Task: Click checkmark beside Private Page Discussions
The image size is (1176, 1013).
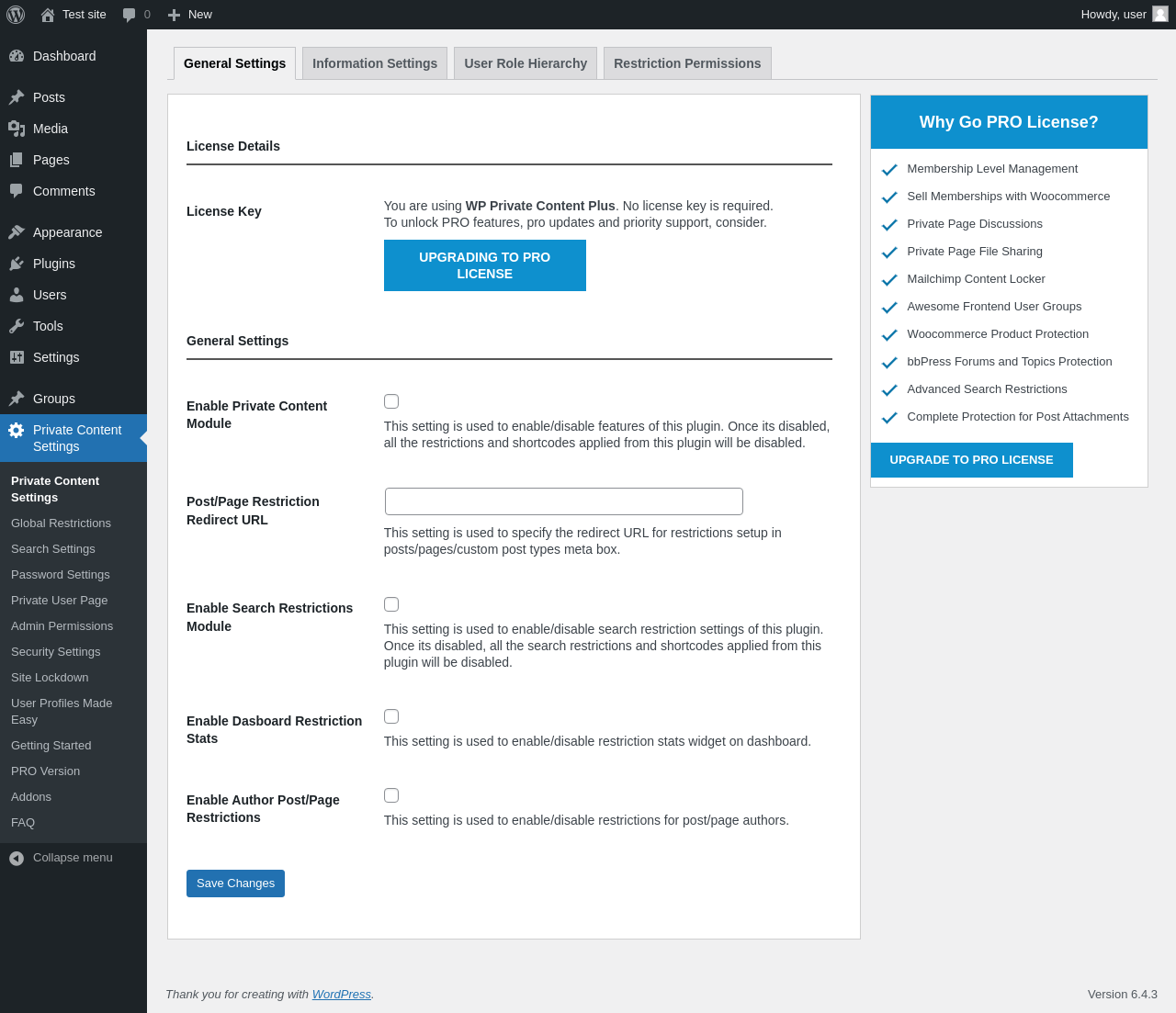Action: (889, 225)
